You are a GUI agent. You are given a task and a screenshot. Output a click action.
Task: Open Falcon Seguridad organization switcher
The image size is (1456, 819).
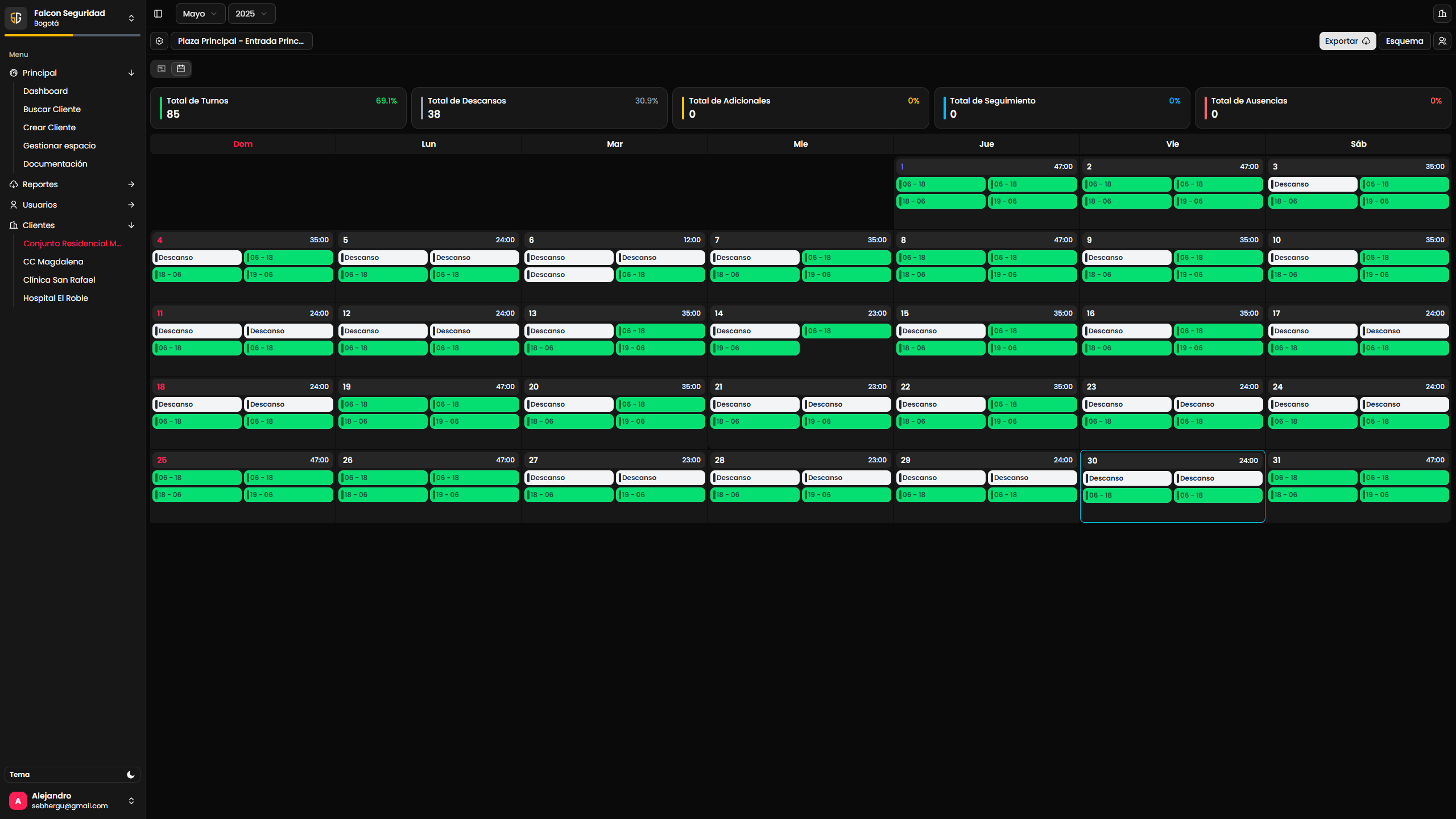pyautogui.click(x=131, y=18)
